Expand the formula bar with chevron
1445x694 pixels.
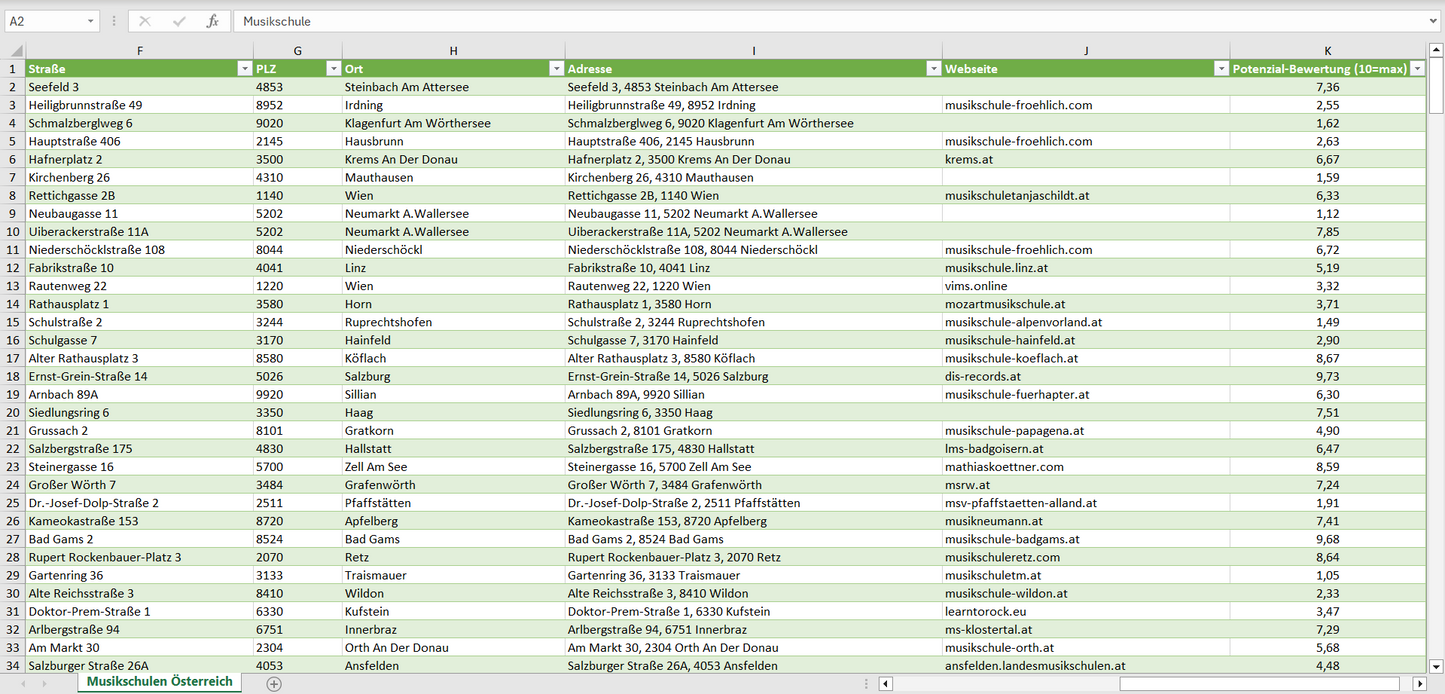[x=1434, y=21]
